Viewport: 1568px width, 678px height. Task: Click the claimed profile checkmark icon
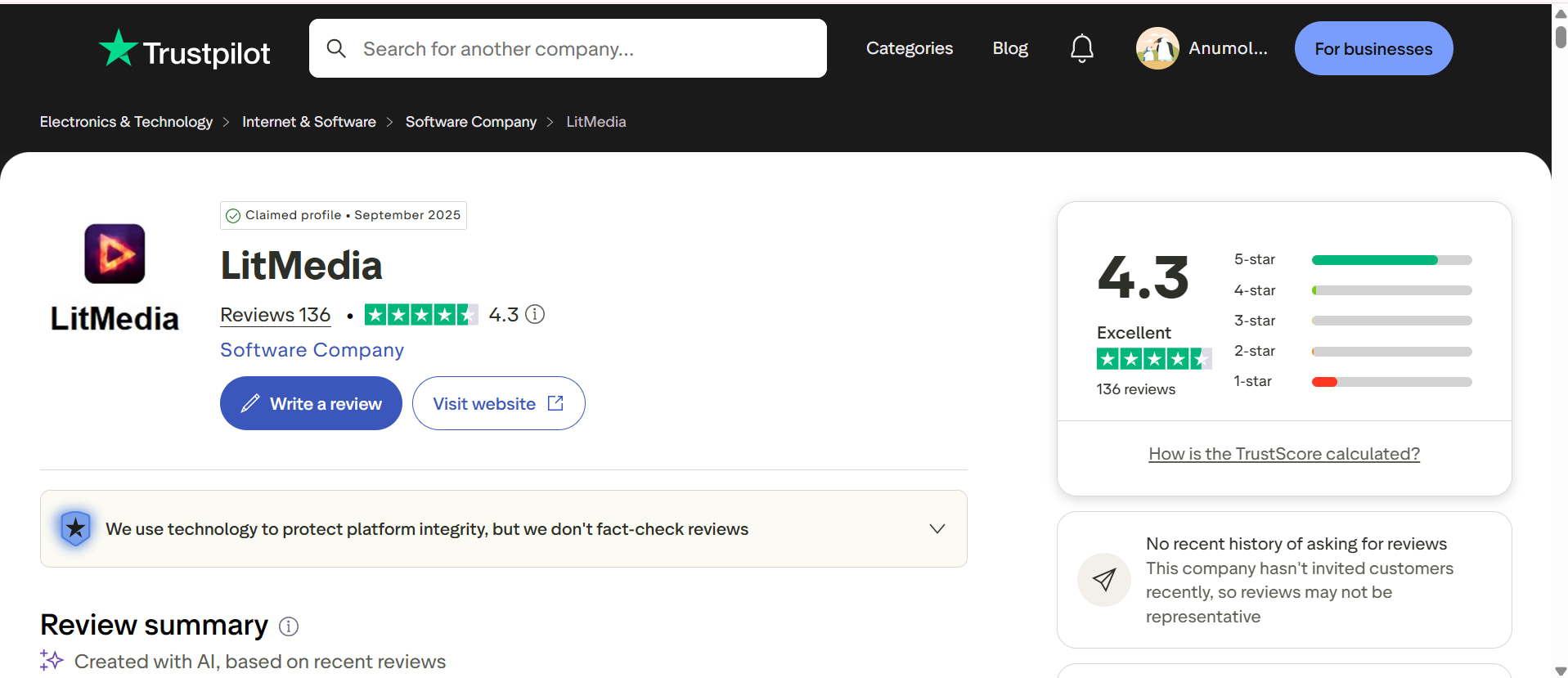click(233, 215)
